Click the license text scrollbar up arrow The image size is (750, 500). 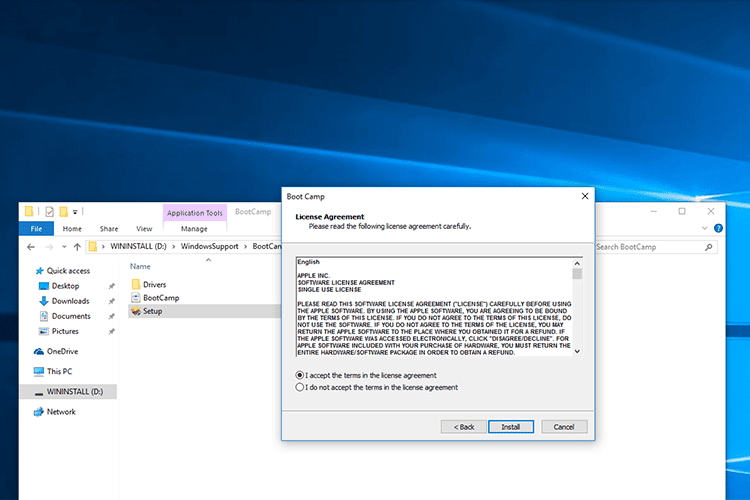(x=577, y=263)
